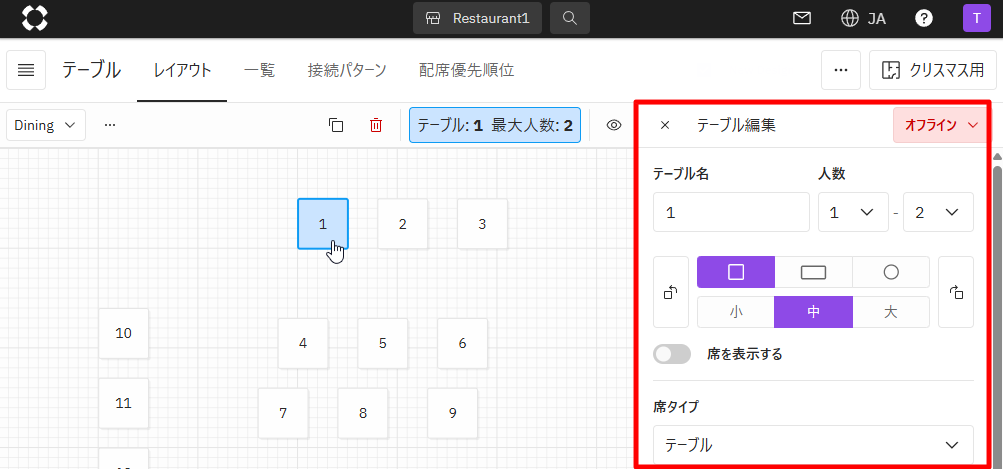The image size is (1003, 469).
Task: Click the red trash delete icon
Action: click(376, 125)
